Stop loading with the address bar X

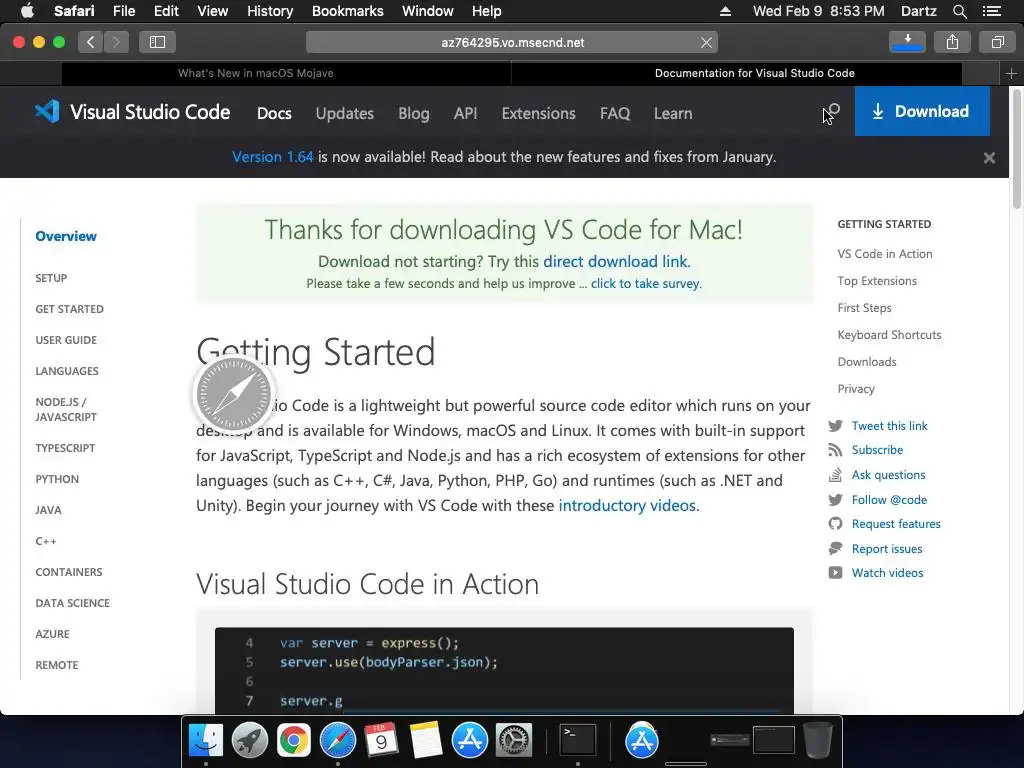[x=706, y=42]
